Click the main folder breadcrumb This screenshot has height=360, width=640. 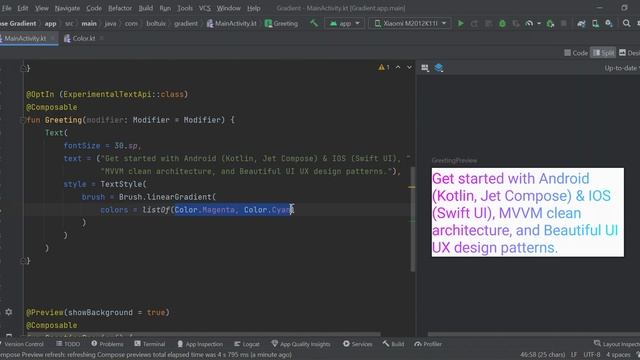click(x=89, y=24)
